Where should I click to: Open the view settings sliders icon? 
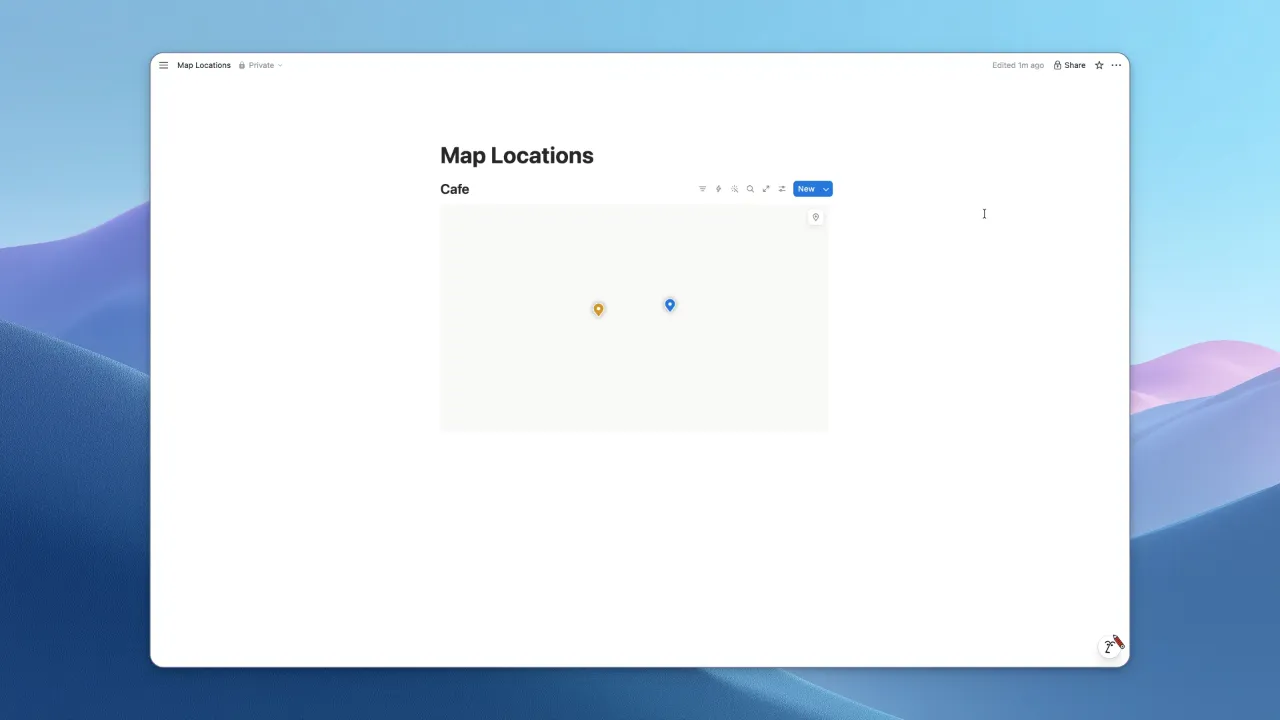point(782,189)
